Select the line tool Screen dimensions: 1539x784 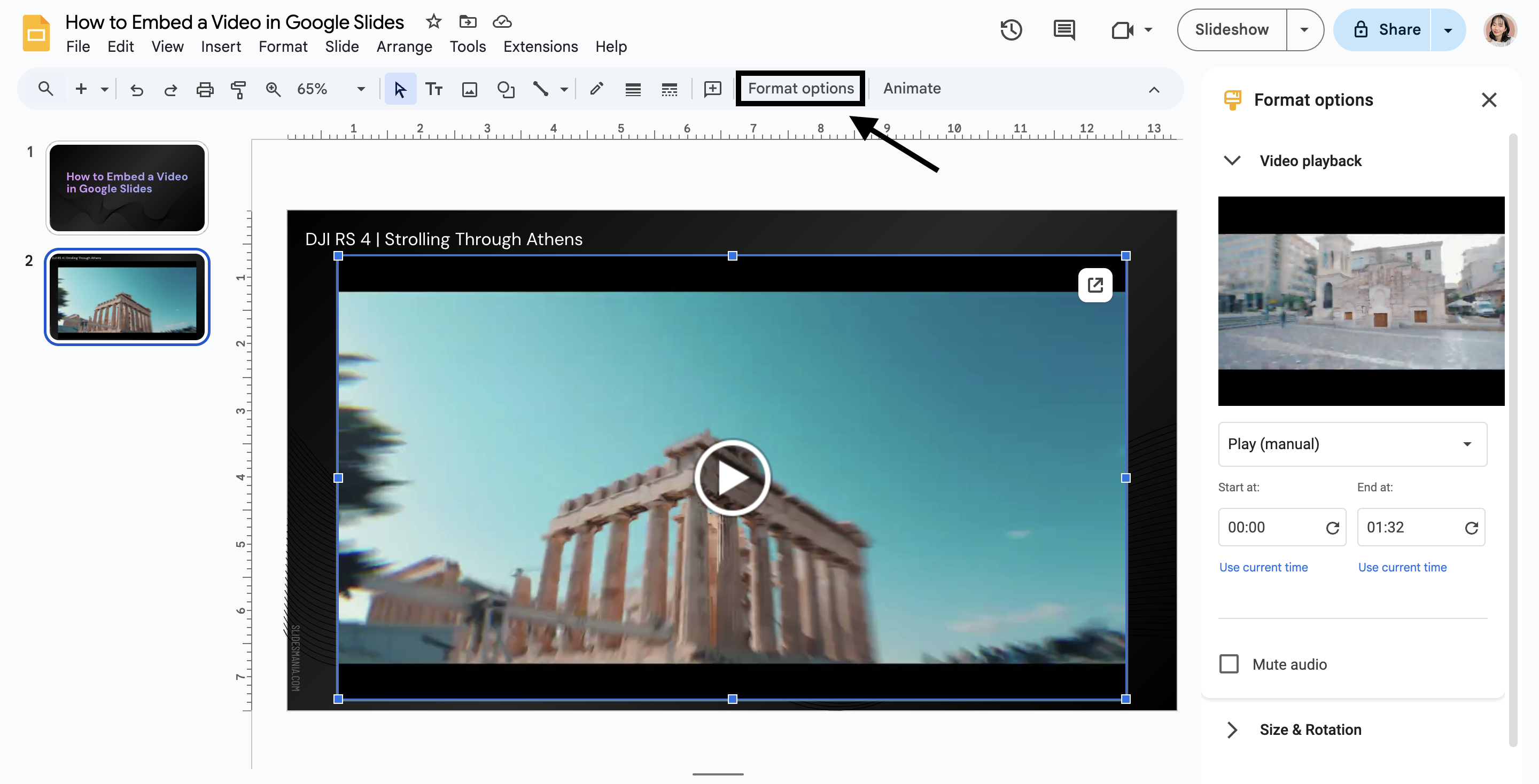[x=541, y=90]
